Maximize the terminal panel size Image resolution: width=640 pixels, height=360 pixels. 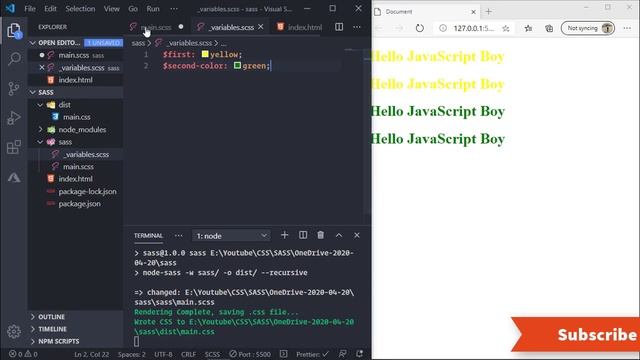(x=339, y=235)
